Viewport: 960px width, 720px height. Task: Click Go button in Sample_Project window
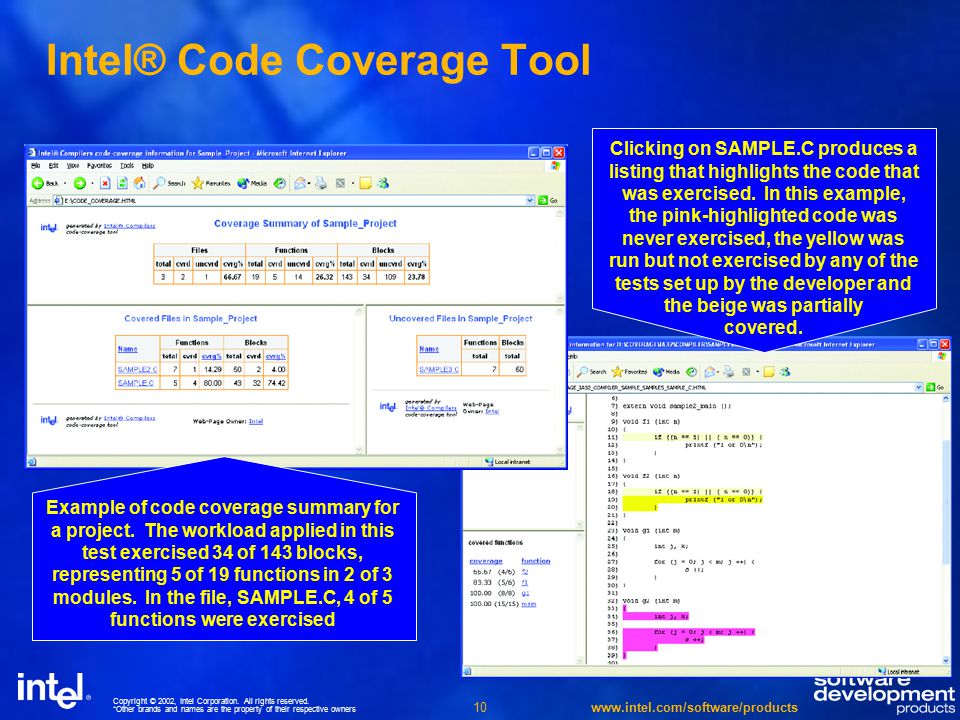[x=548, y=200]
